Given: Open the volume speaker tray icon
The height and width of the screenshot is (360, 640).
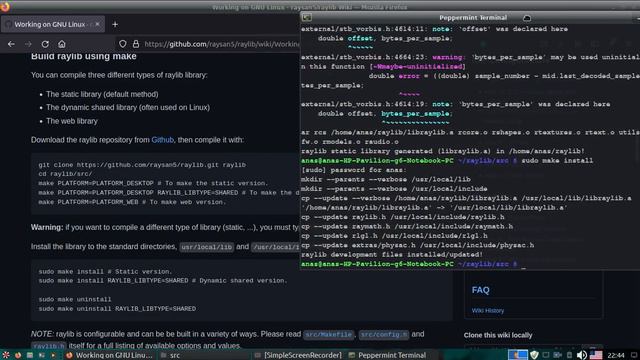Looking at the screenshot, I should 582,355.
